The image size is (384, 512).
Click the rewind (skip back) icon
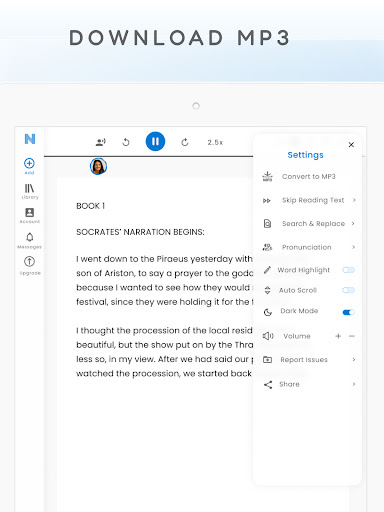click(x=126, y=142)
